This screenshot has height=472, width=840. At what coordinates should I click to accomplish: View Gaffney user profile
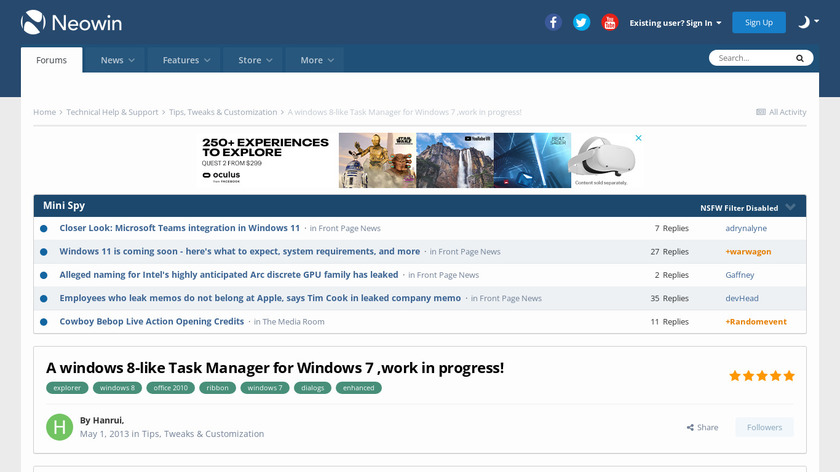(x=739, y=275)
